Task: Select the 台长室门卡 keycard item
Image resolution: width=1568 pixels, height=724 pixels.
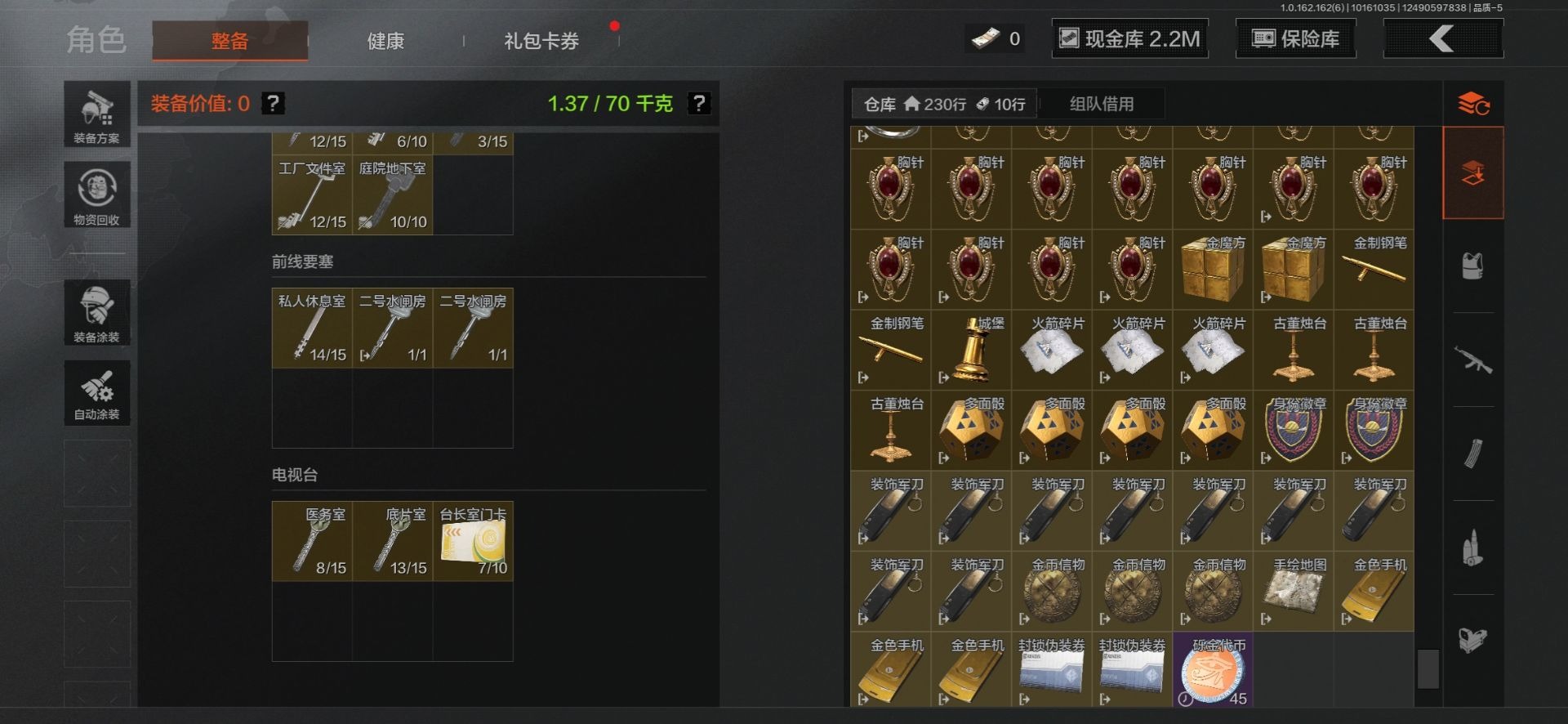Action: pyautogui.click(x=473, y=541)
